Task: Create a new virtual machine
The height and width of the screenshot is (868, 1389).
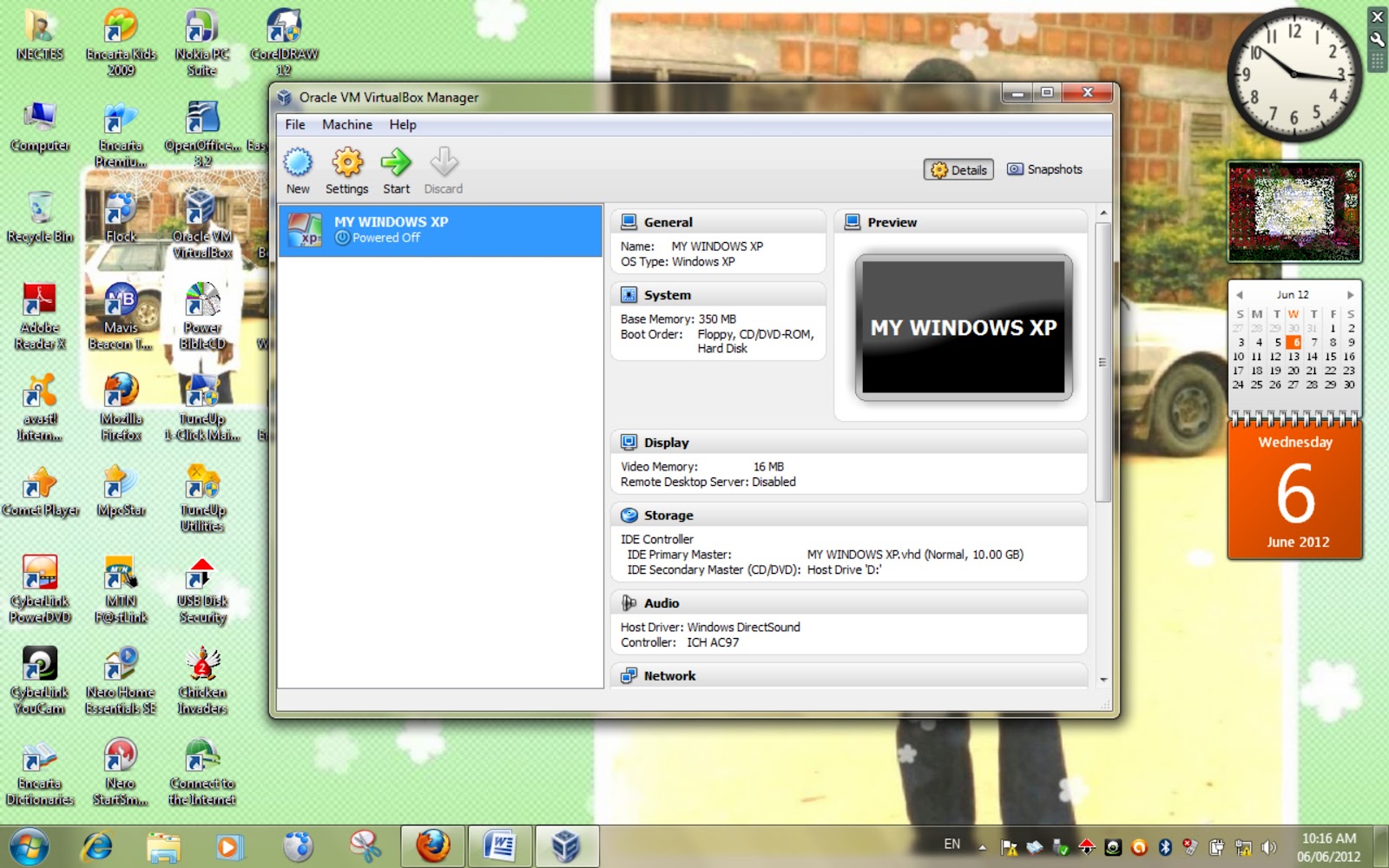Action: click(x=298, y=169)
